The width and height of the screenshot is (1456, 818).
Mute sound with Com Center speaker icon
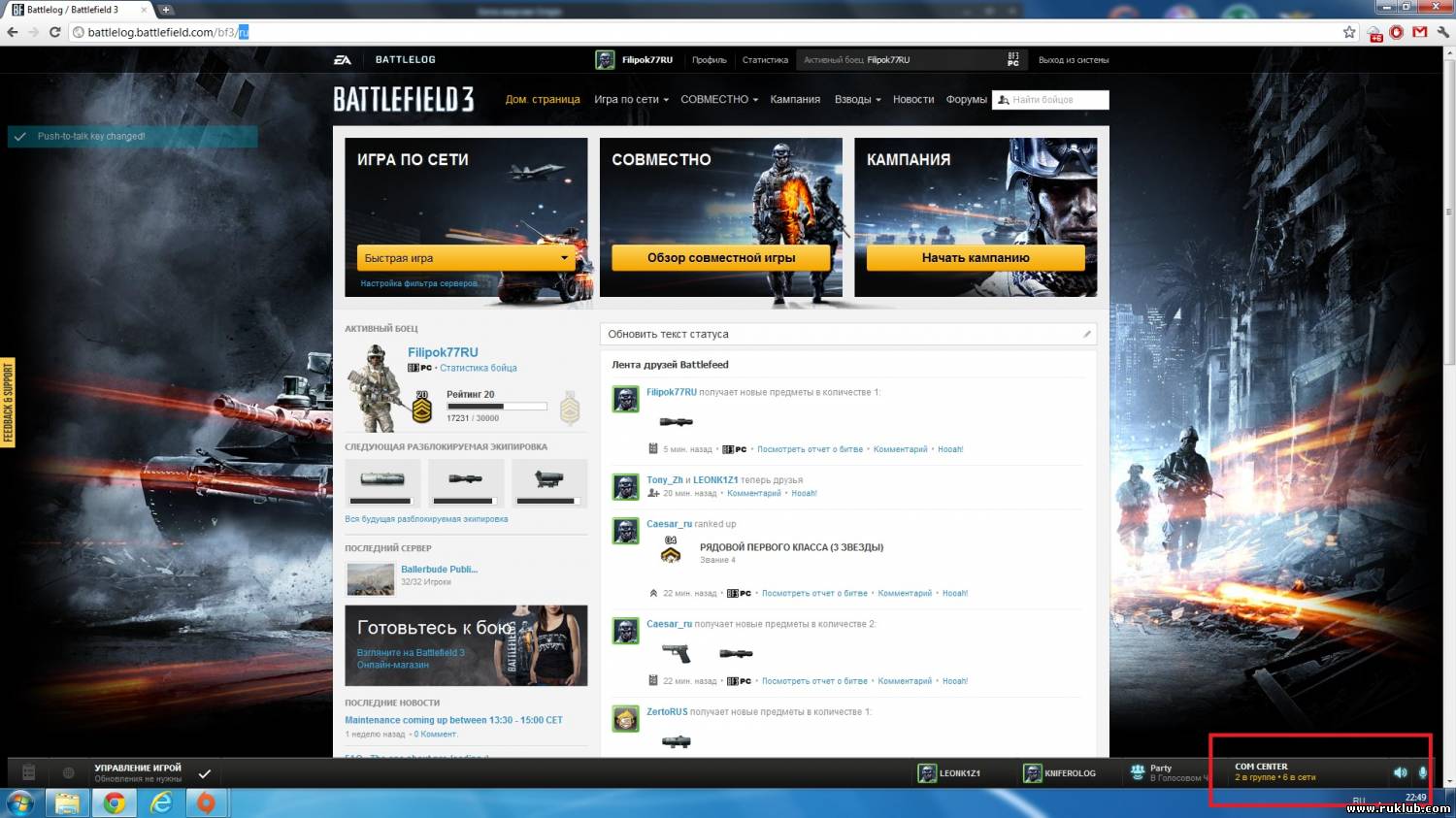1400,772
